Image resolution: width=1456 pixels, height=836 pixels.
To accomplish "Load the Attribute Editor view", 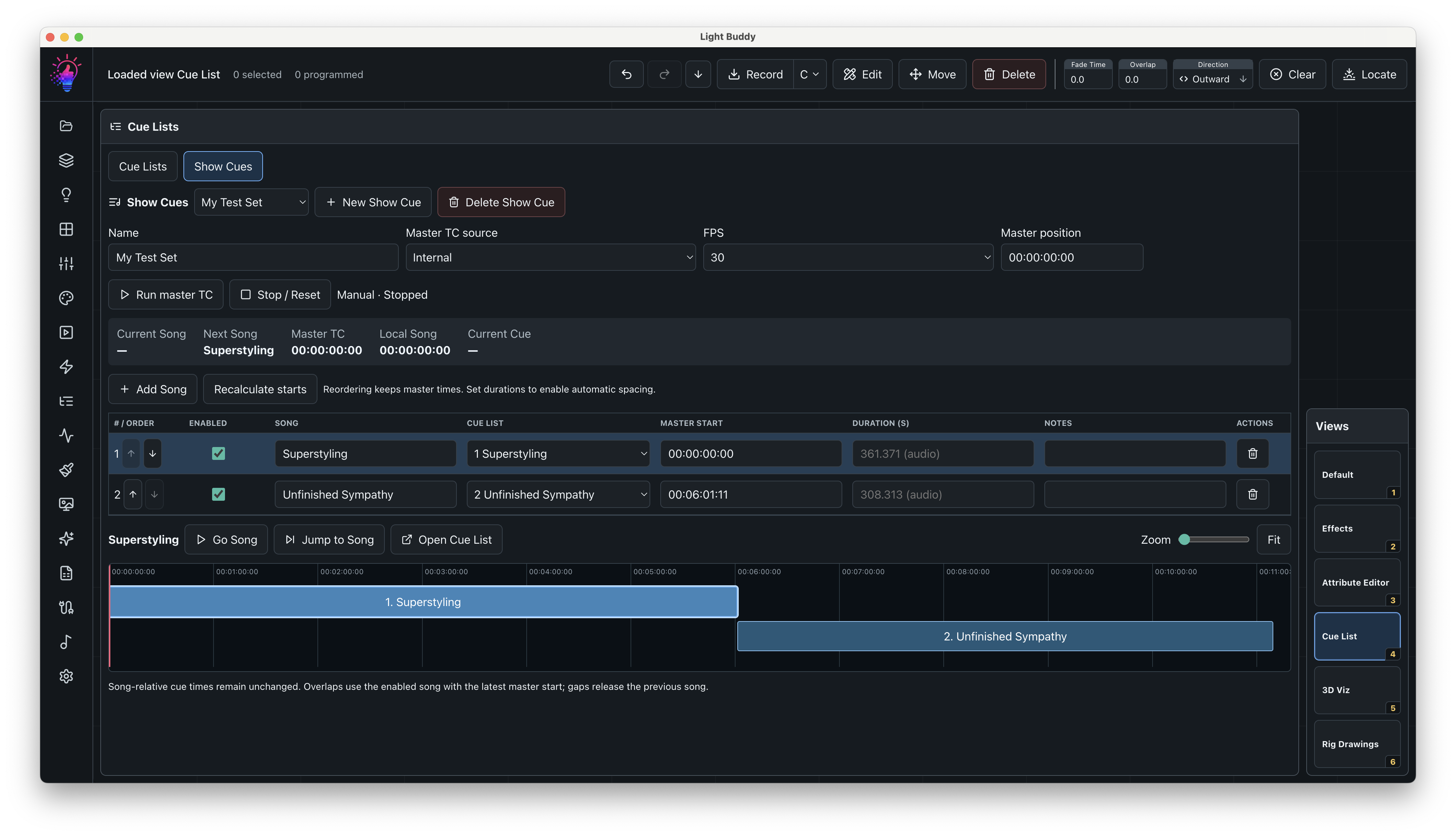I will tap(1357, 582).
